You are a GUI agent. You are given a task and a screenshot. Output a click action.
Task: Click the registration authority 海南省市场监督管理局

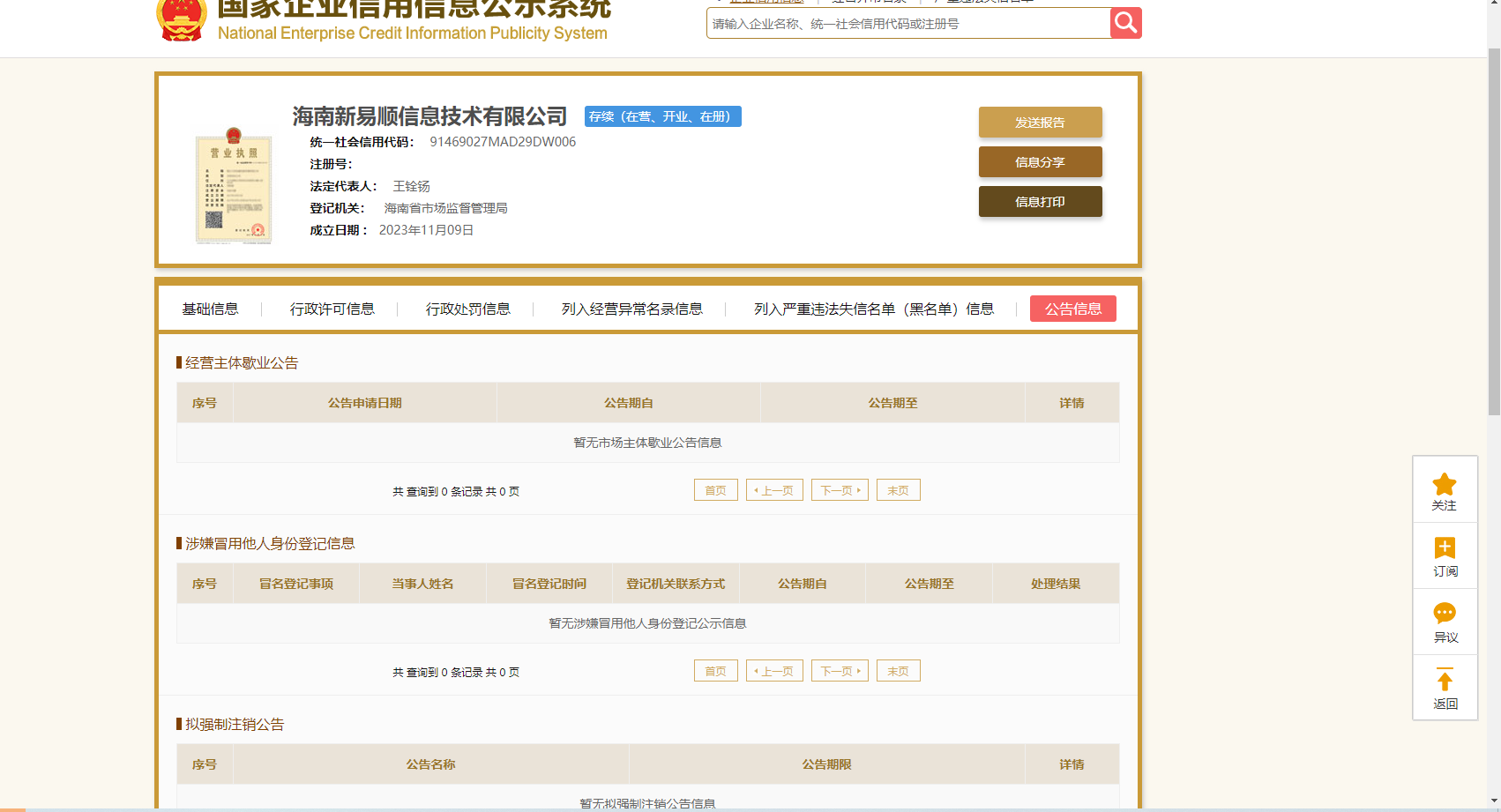click(446, 208)
